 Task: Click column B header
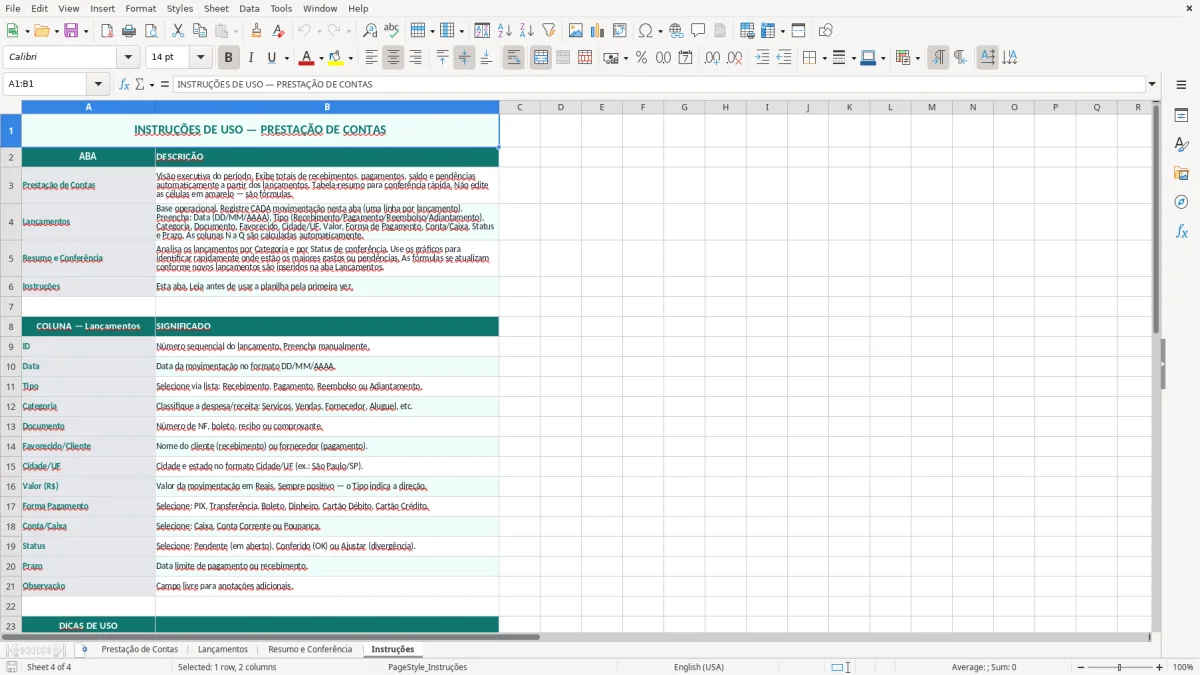click(x=327, y=107)
